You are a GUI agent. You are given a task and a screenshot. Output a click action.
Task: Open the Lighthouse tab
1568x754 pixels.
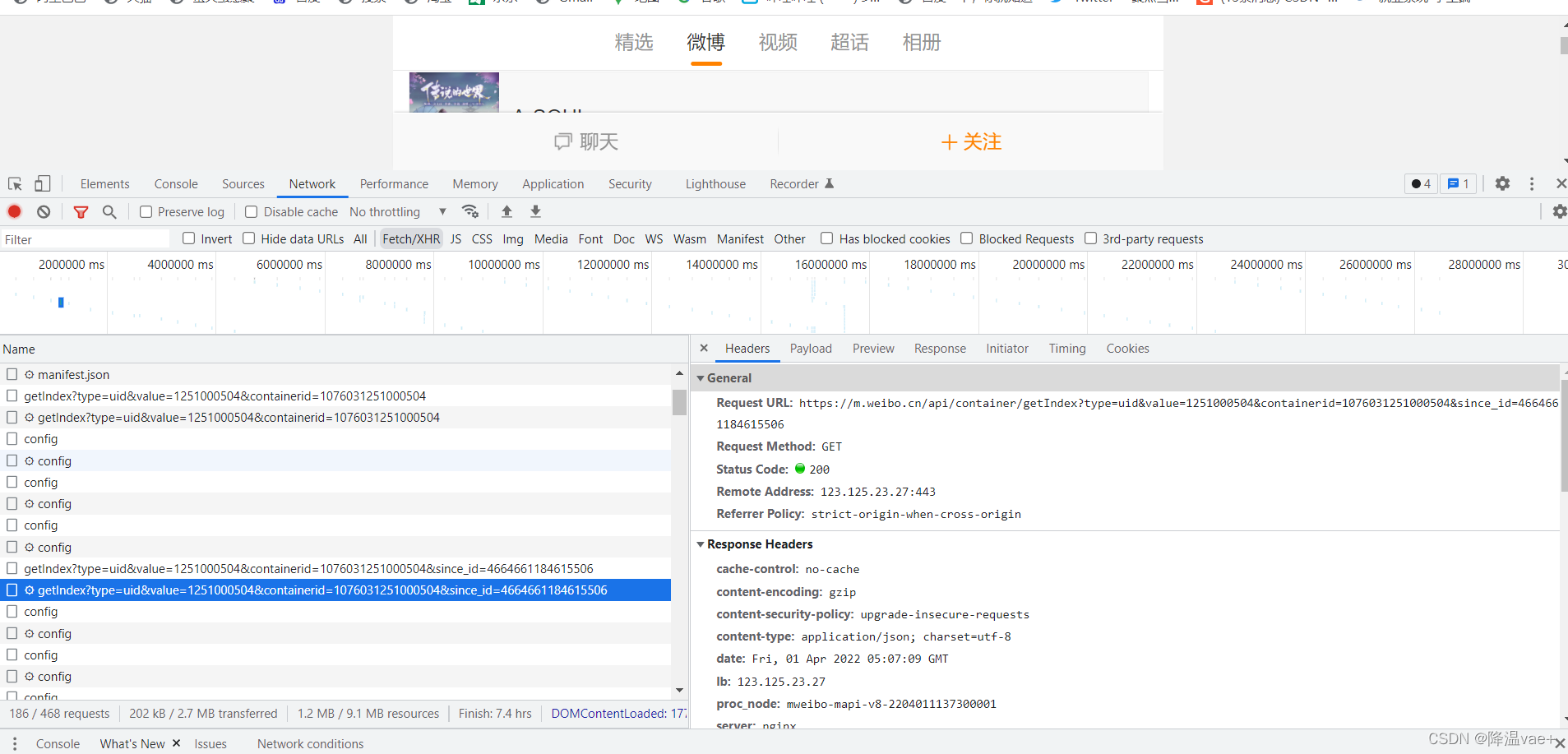point(715,184)
